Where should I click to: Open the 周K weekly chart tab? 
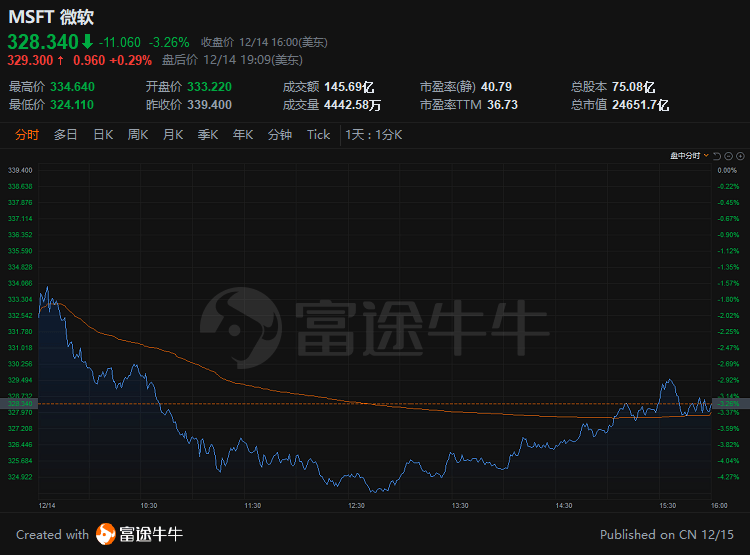click(x=138, y=135)
